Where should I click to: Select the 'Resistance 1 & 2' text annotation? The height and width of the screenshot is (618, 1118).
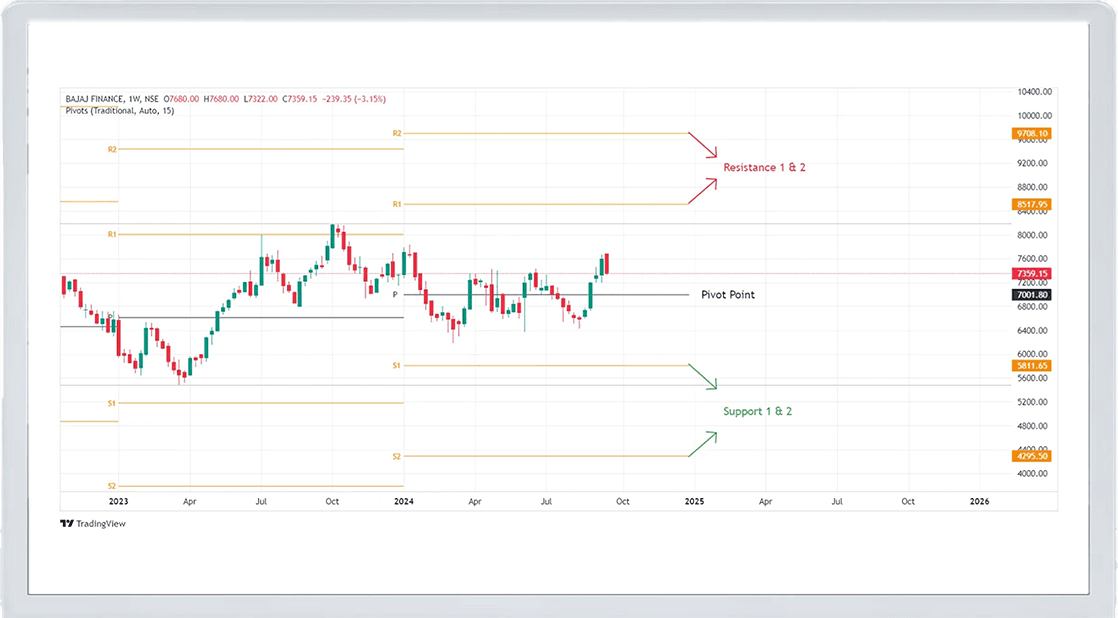coord(764,167)
